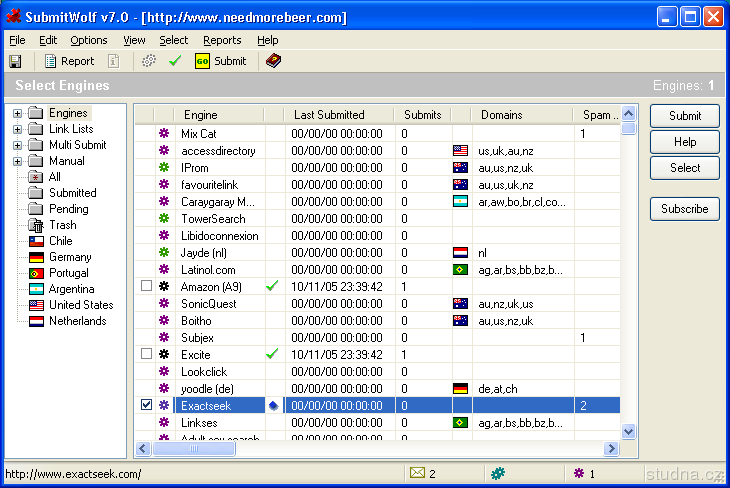Uncheck the Exactseek engine checkbox

click(x=147, y=405)
